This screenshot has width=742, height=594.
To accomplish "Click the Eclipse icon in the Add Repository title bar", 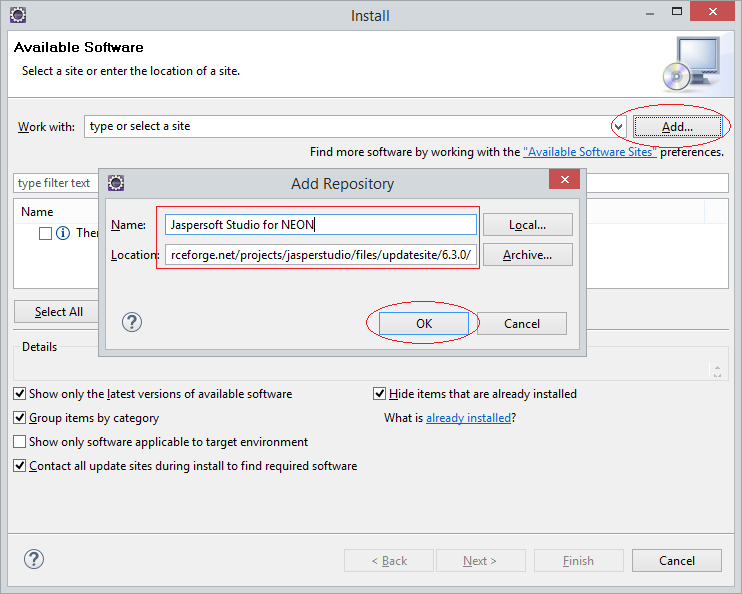I will tap(116, 183).
